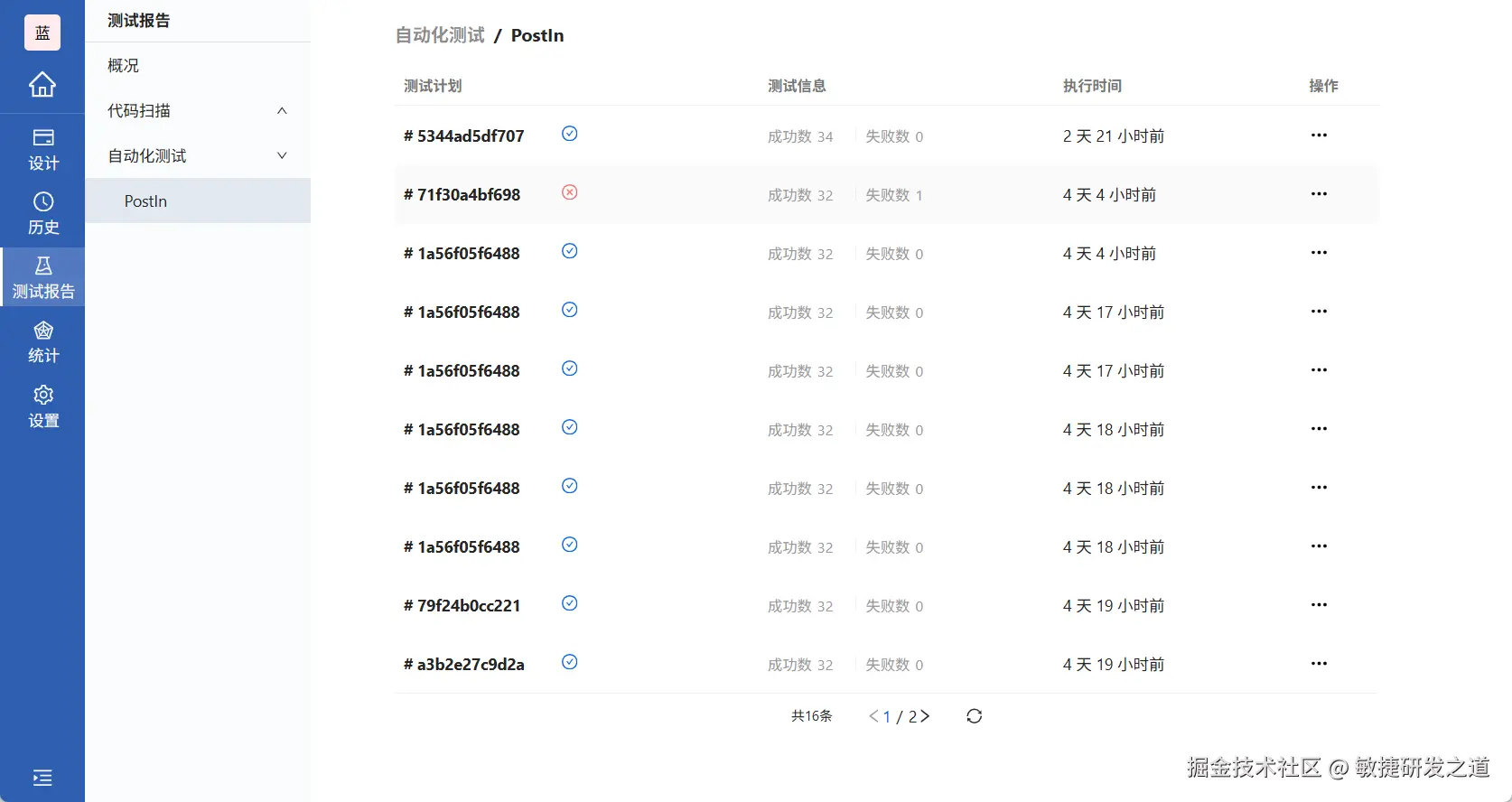Click the blue '蓝' project avatar
This screenshot has height=802, width=1512.
(x=42, y=33)
